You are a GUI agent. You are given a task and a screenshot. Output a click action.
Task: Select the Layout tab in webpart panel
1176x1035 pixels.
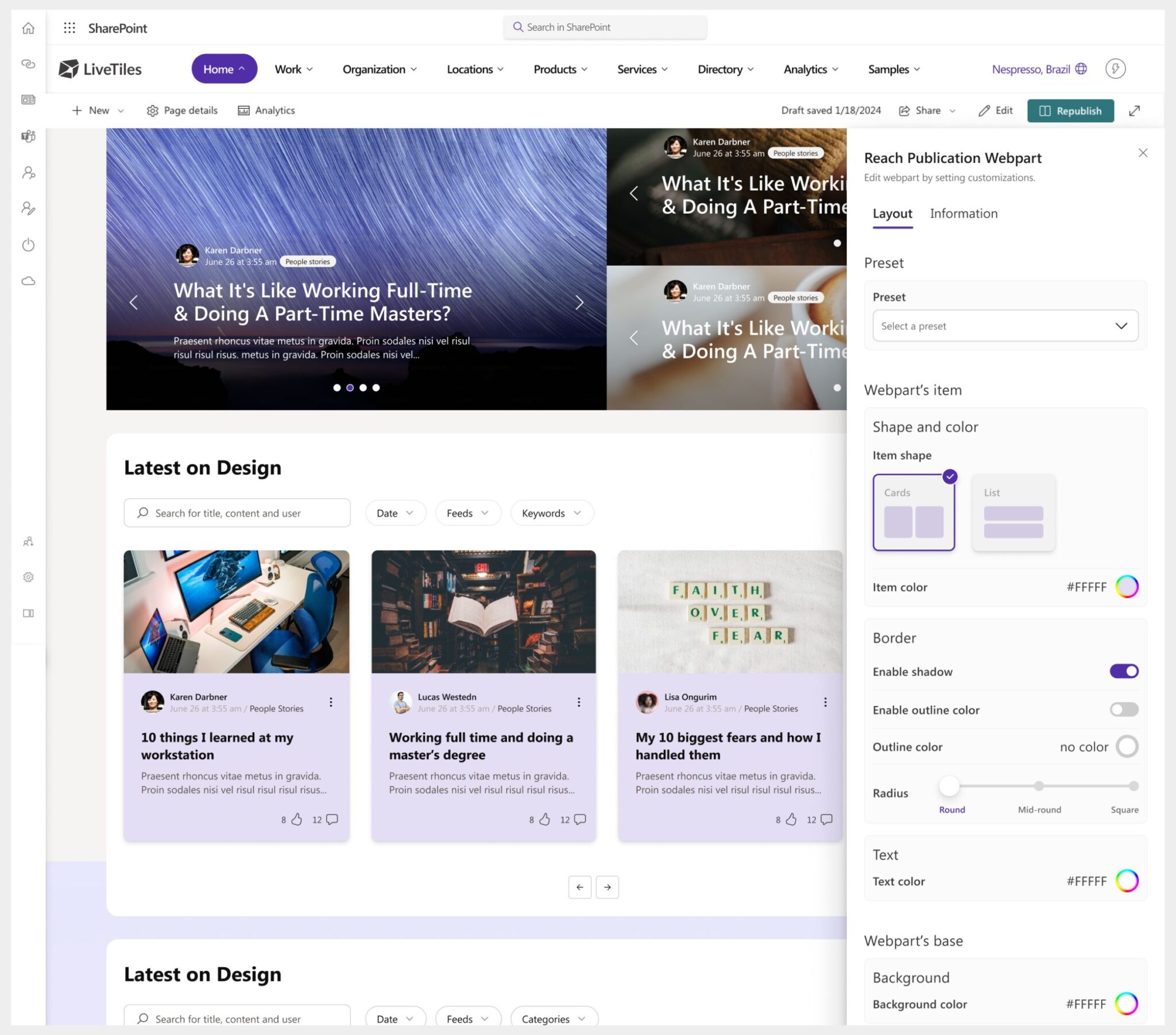(892, 213)
